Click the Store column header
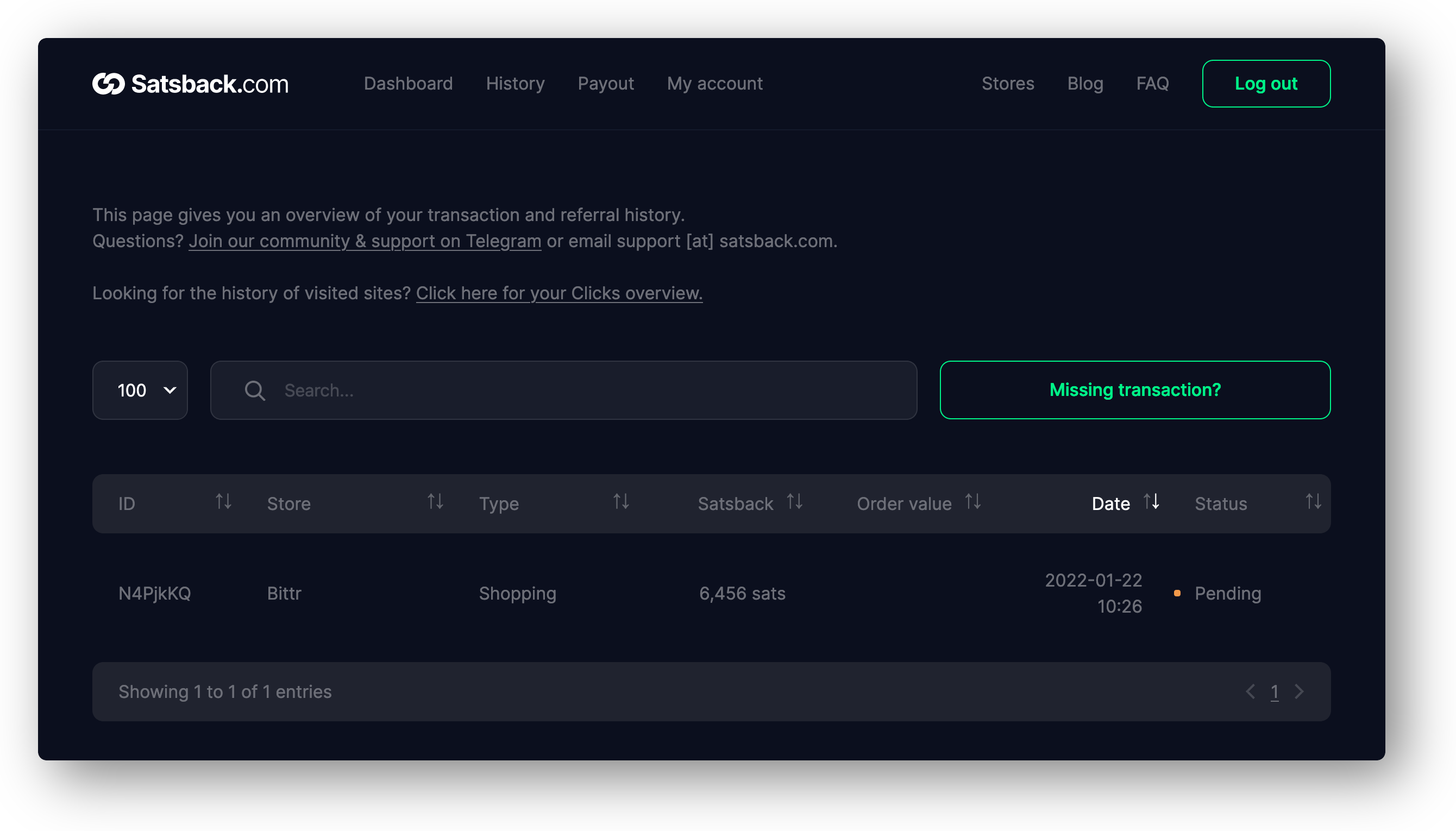Image resolution: width=1456 pixels, height=831 pixels. pyautogui.click(x=289, y=504)
